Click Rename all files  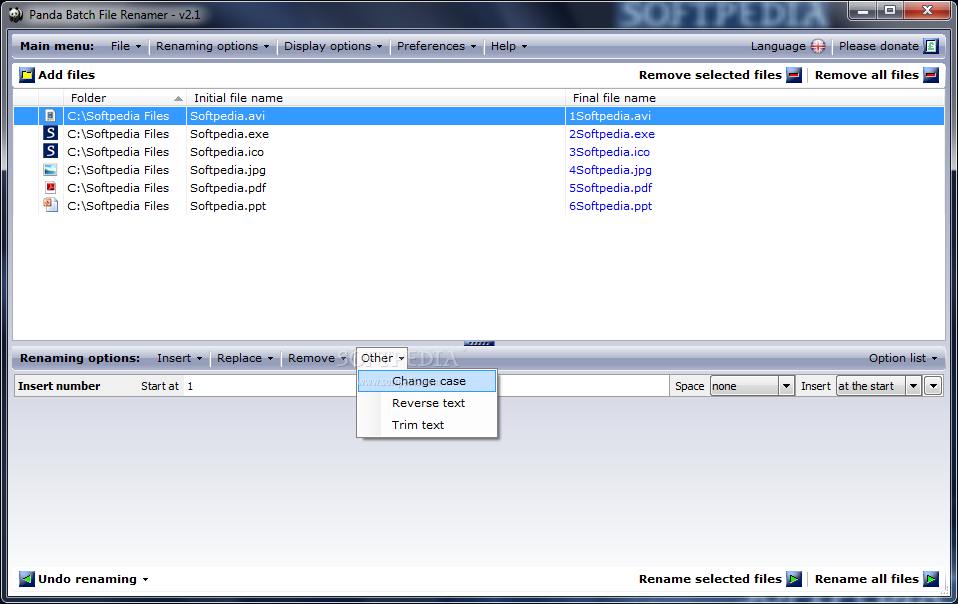tap(877, 579)
